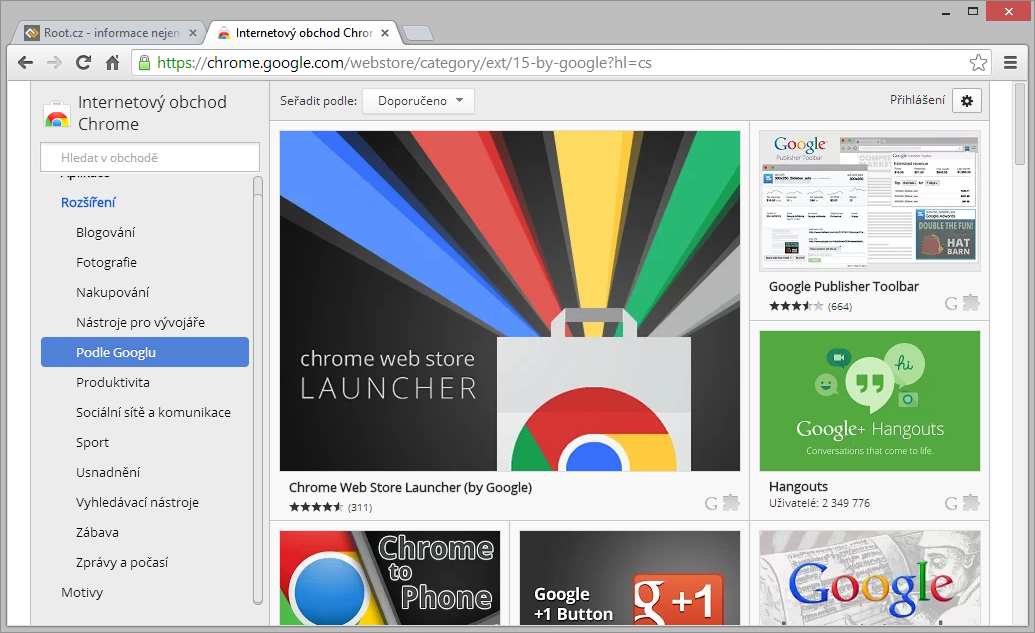Click the Chrome Web Store logo icon
Viewport: 1035px width, 633px height.
point(57,112)
